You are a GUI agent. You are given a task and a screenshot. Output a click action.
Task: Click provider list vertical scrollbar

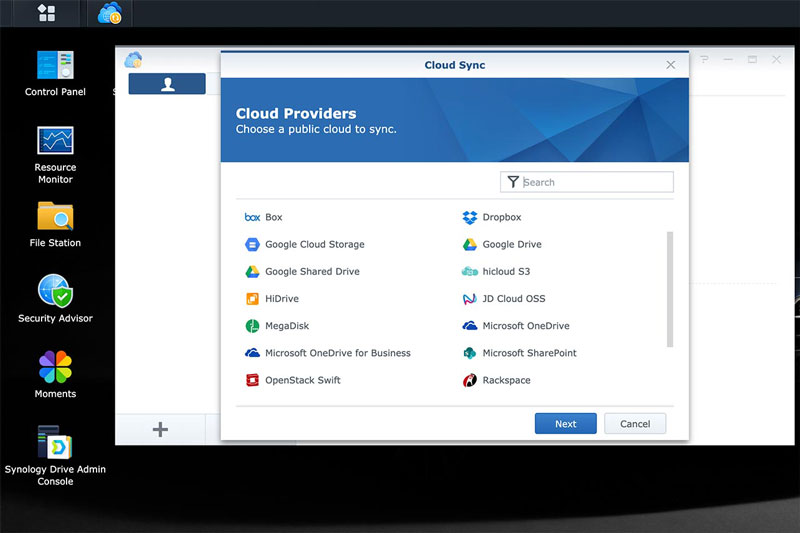click(x=670, y=289)
